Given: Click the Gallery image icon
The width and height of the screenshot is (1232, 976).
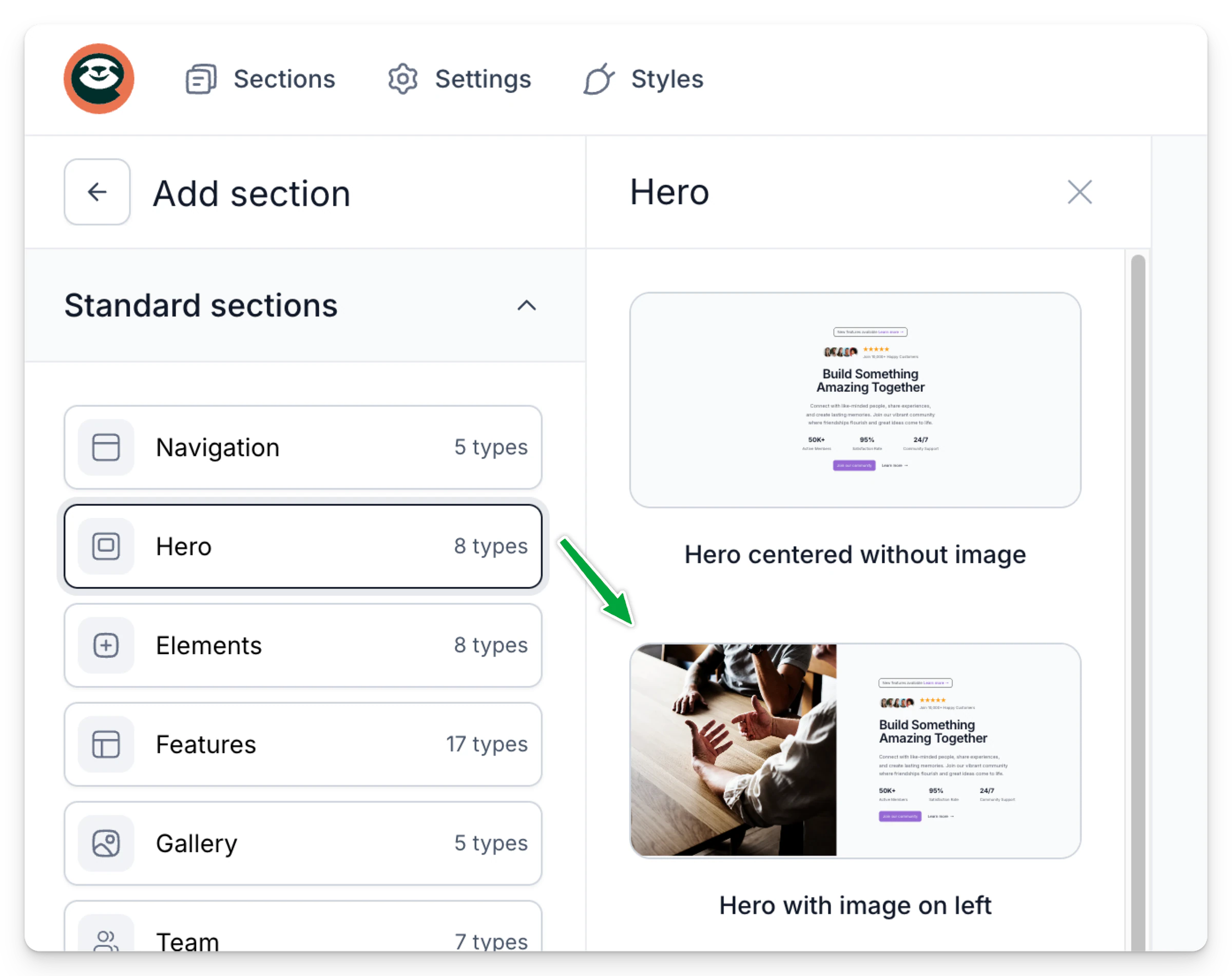Looking at the screenshot, I should pos(106,843).
